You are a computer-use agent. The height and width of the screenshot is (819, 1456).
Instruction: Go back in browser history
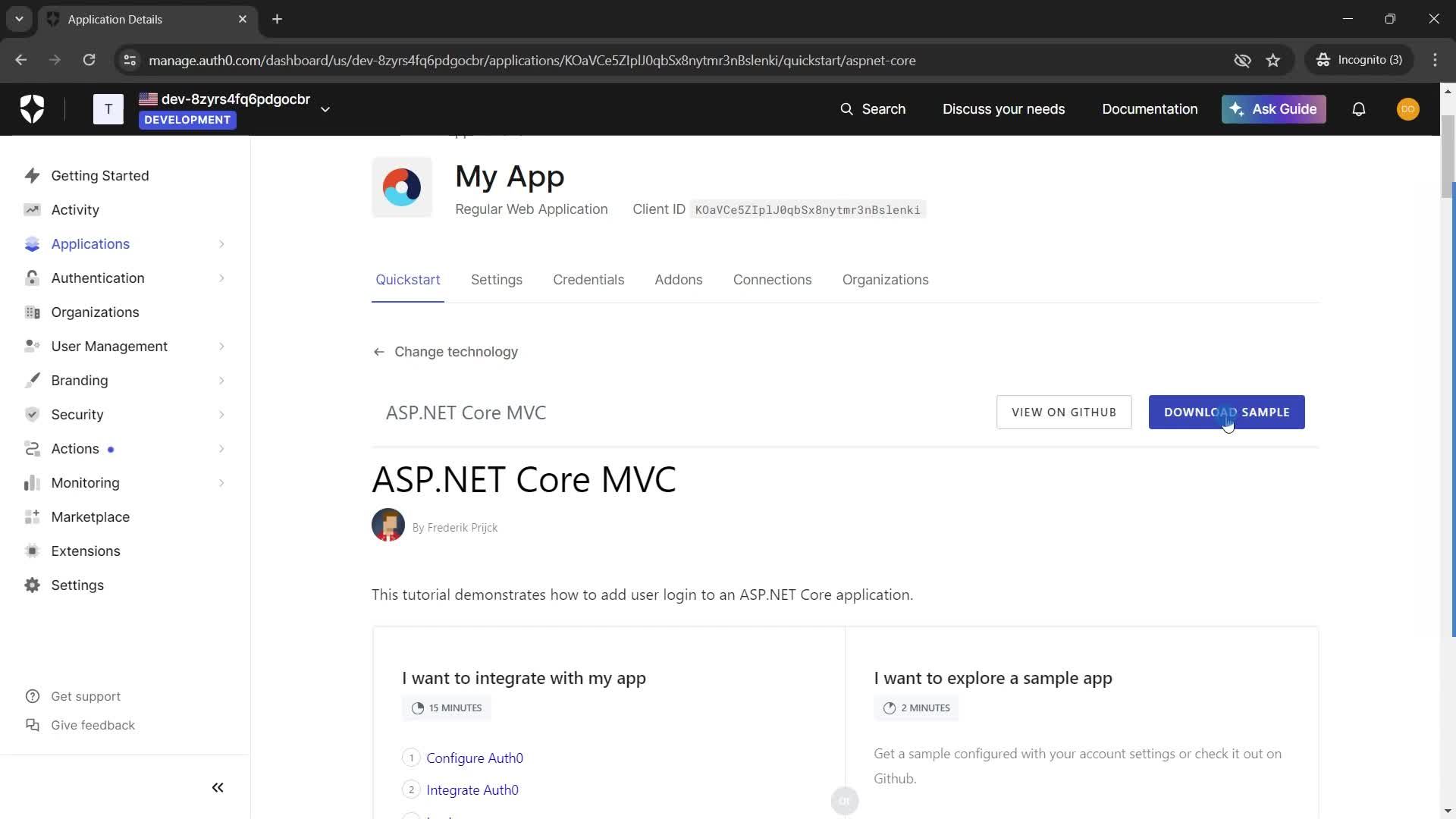coord(21,60)
